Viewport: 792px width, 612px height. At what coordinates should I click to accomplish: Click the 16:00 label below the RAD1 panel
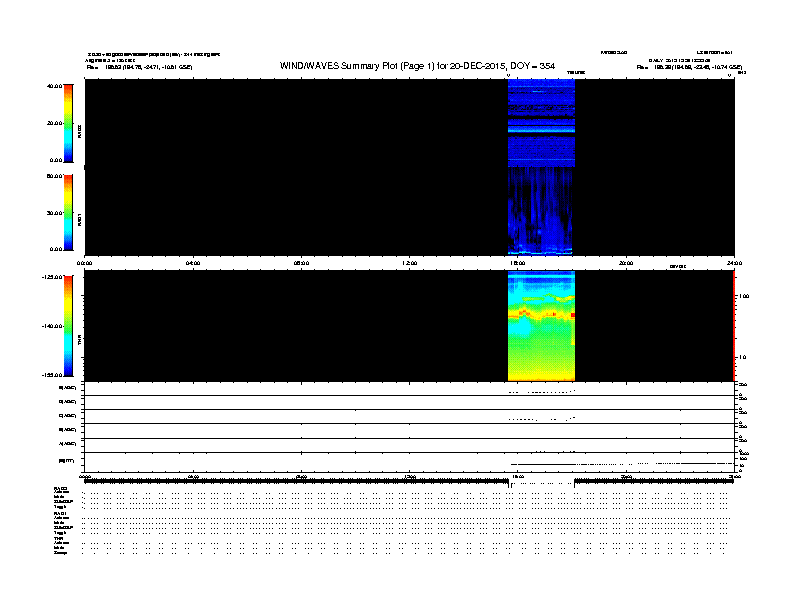[518, 263]
